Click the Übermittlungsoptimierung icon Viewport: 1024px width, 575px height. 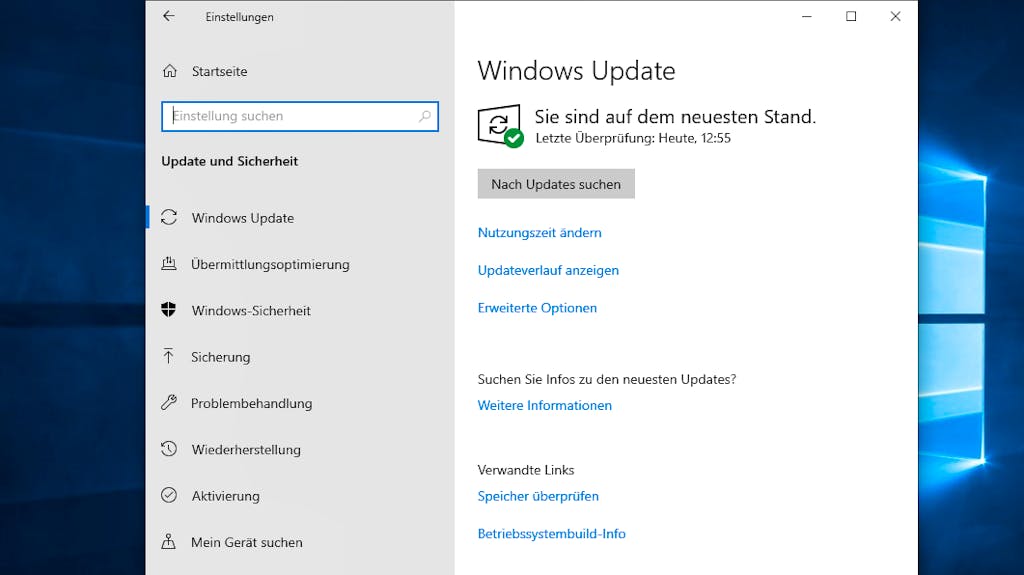click(x=169, y=264)
